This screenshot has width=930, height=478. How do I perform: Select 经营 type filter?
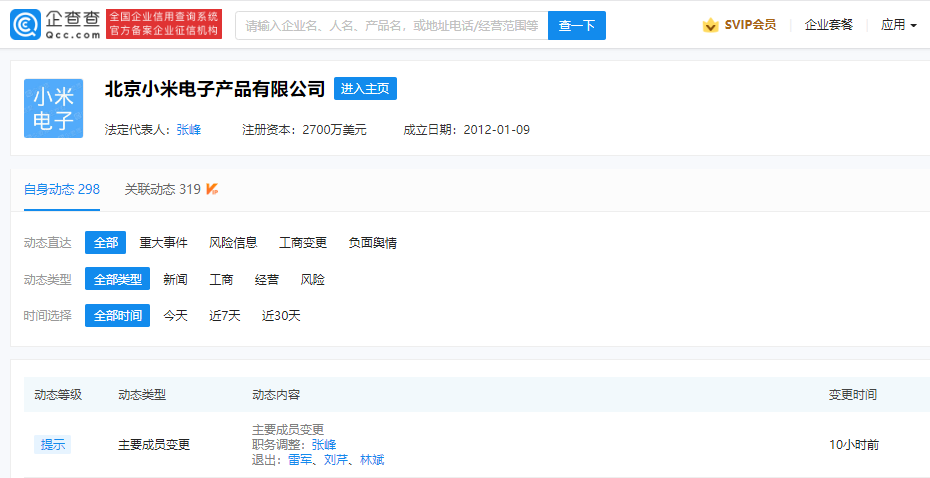[267, 279]
